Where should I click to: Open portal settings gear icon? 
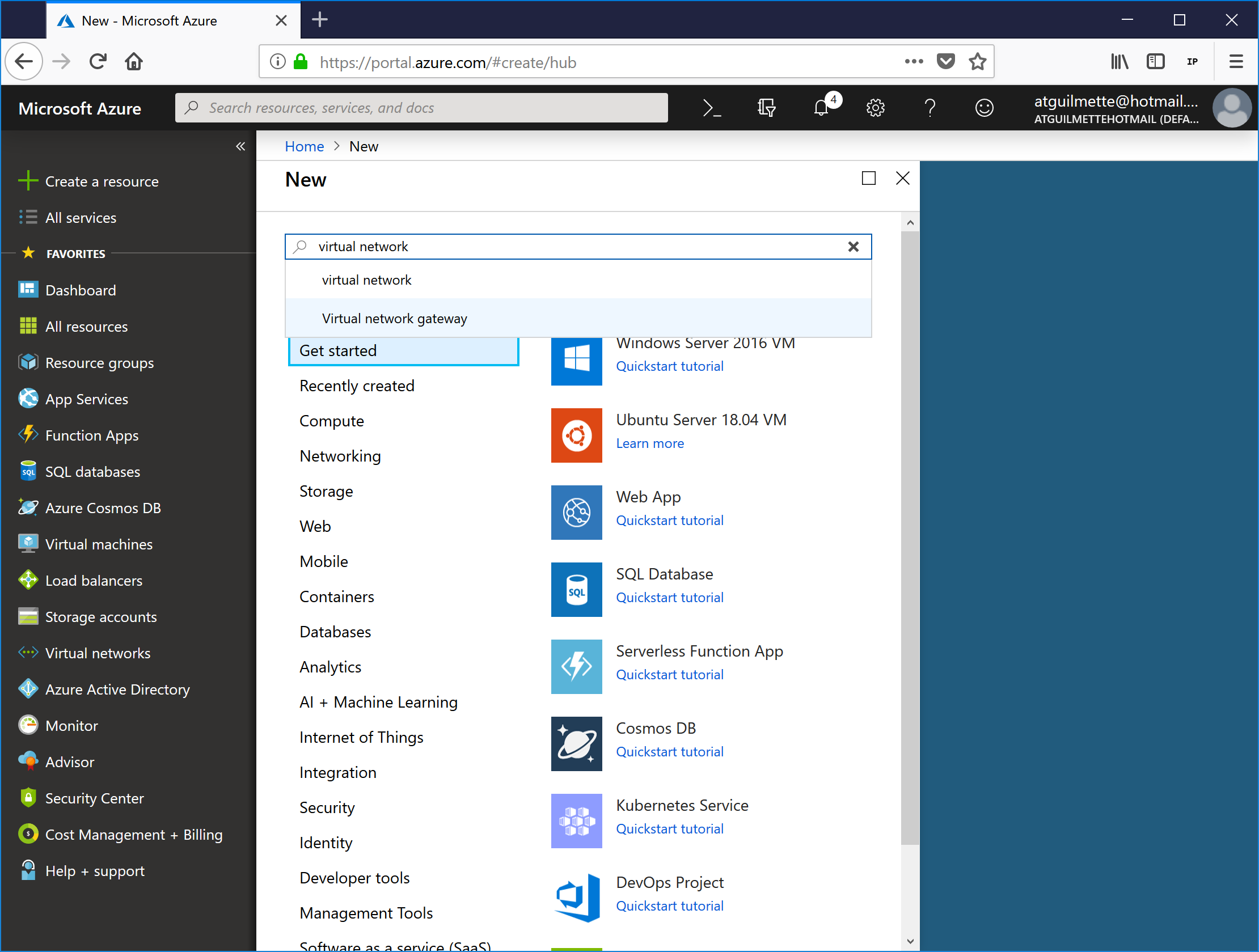tap(875, 108)
